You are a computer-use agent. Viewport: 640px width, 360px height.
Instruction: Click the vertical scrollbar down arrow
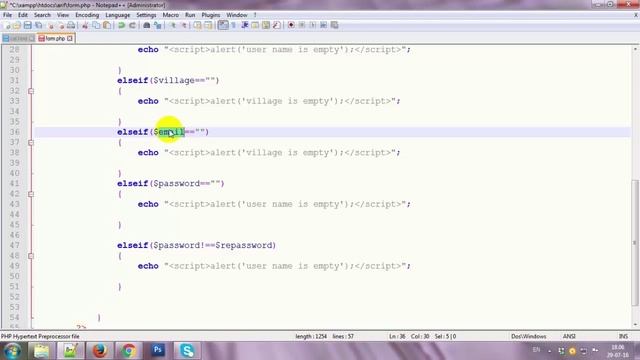635,325
